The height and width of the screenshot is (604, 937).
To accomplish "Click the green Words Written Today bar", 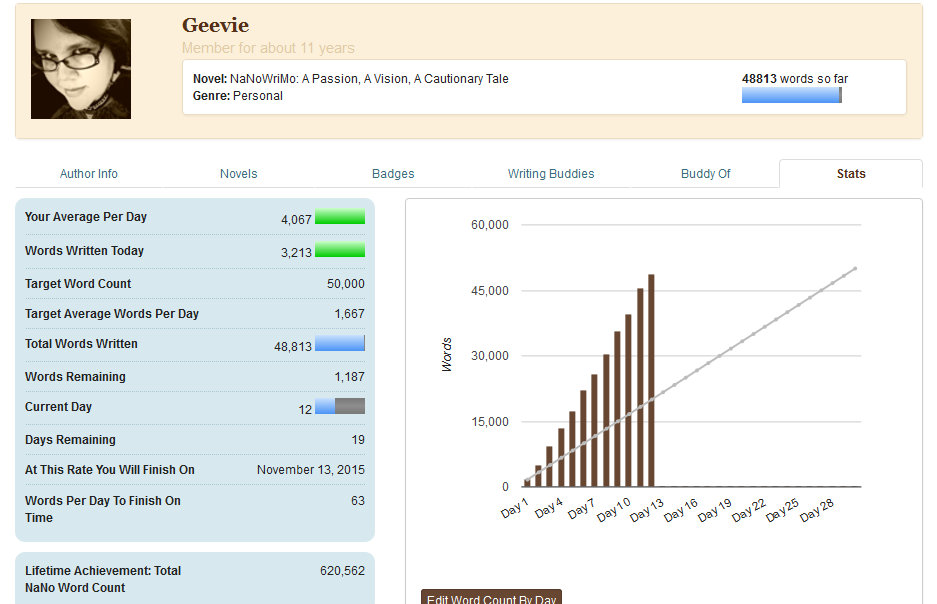I will 340,250.
